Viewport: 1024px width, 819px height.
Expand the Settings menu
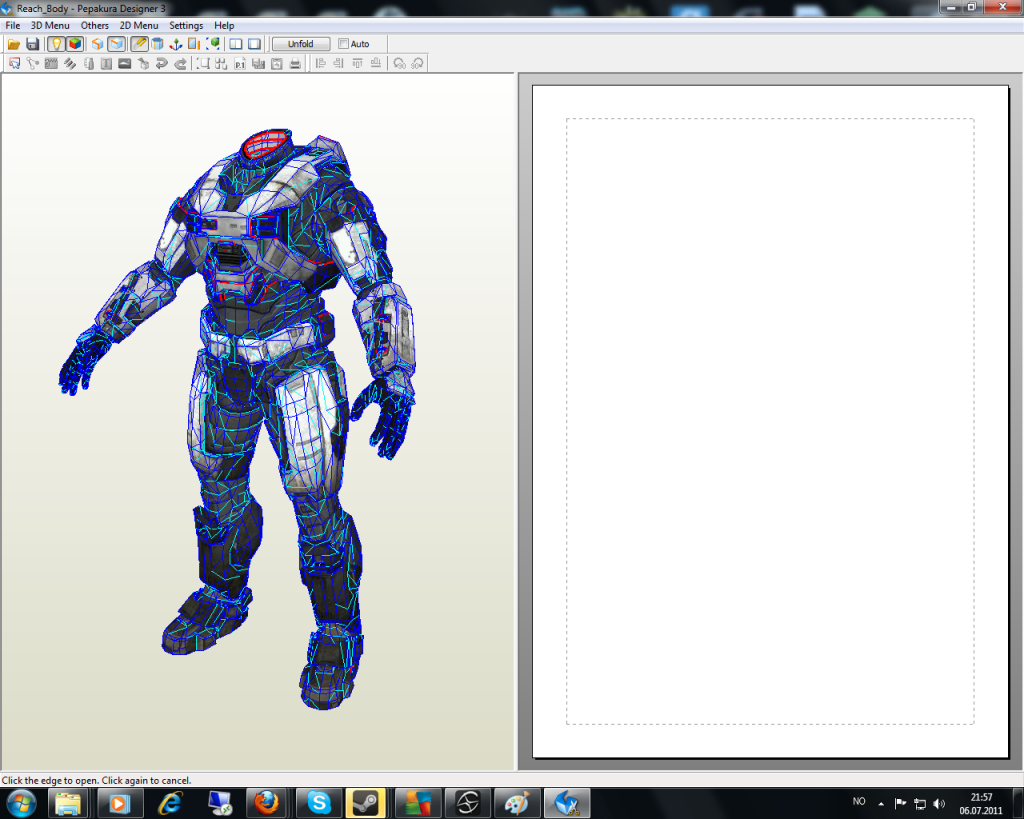[x=186, y=25]
